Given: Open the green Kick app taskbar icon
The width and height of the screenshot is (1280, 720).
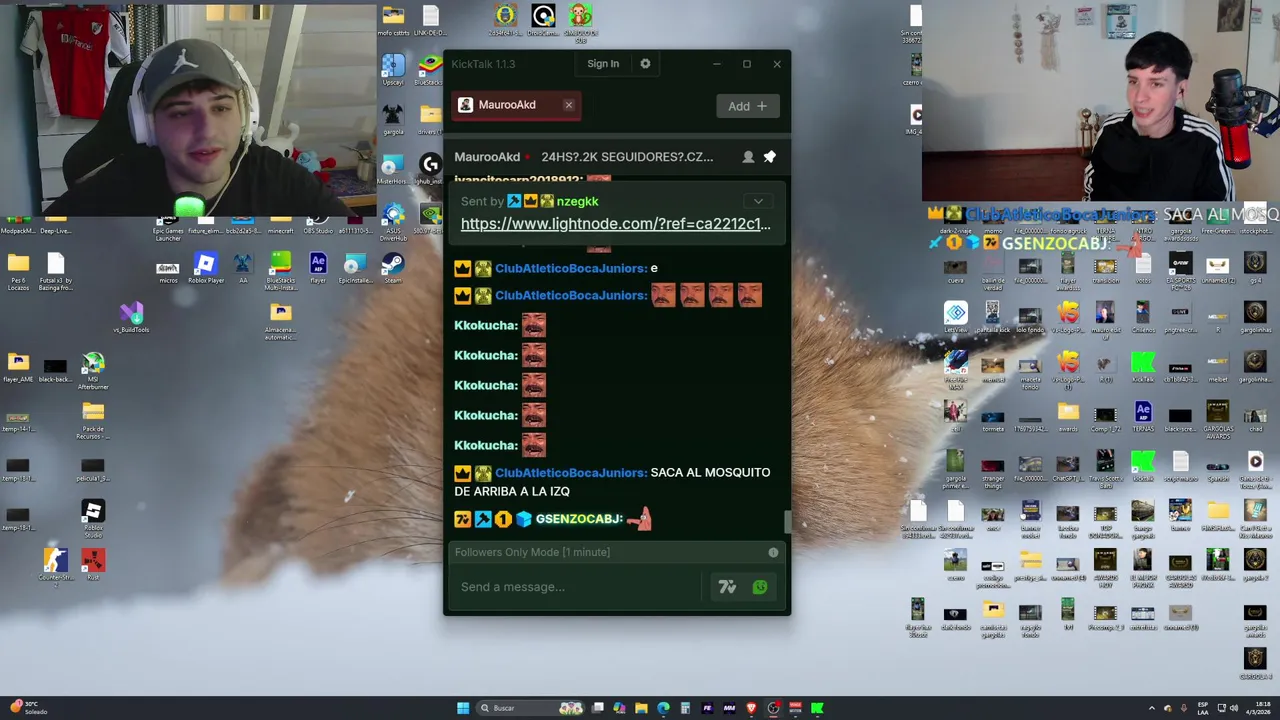Looking at the screenshot, I should tap(817, 708).
